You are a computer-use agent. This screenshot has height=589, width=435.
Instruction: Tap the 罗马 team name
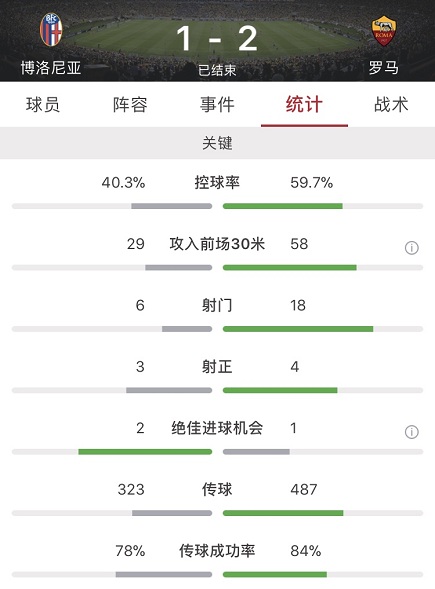(384, 68)
